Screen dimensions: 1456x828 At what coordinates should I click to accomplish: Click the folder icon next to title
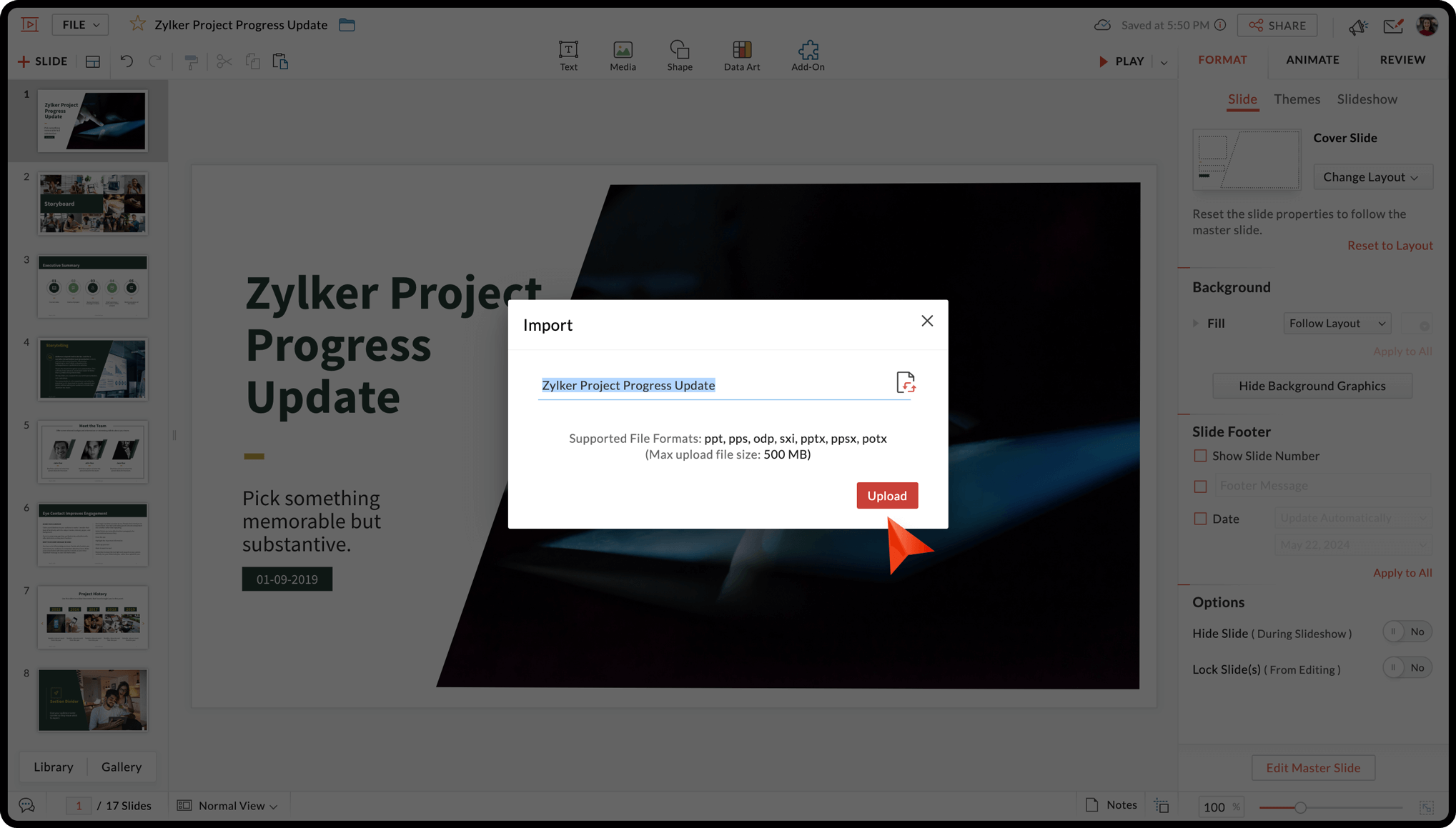[347, 25]
